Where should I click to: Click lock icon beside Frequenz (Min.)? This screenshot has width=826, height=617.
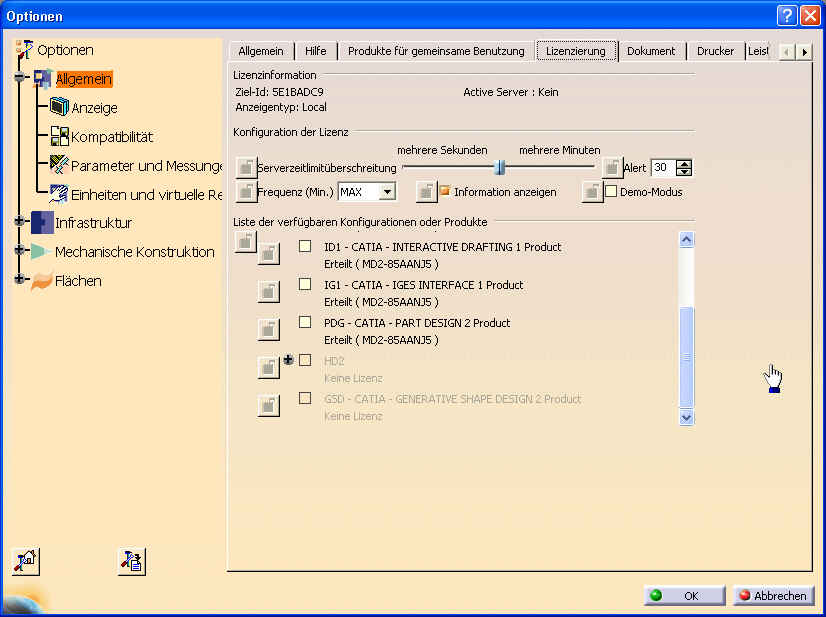coord(246,192)
